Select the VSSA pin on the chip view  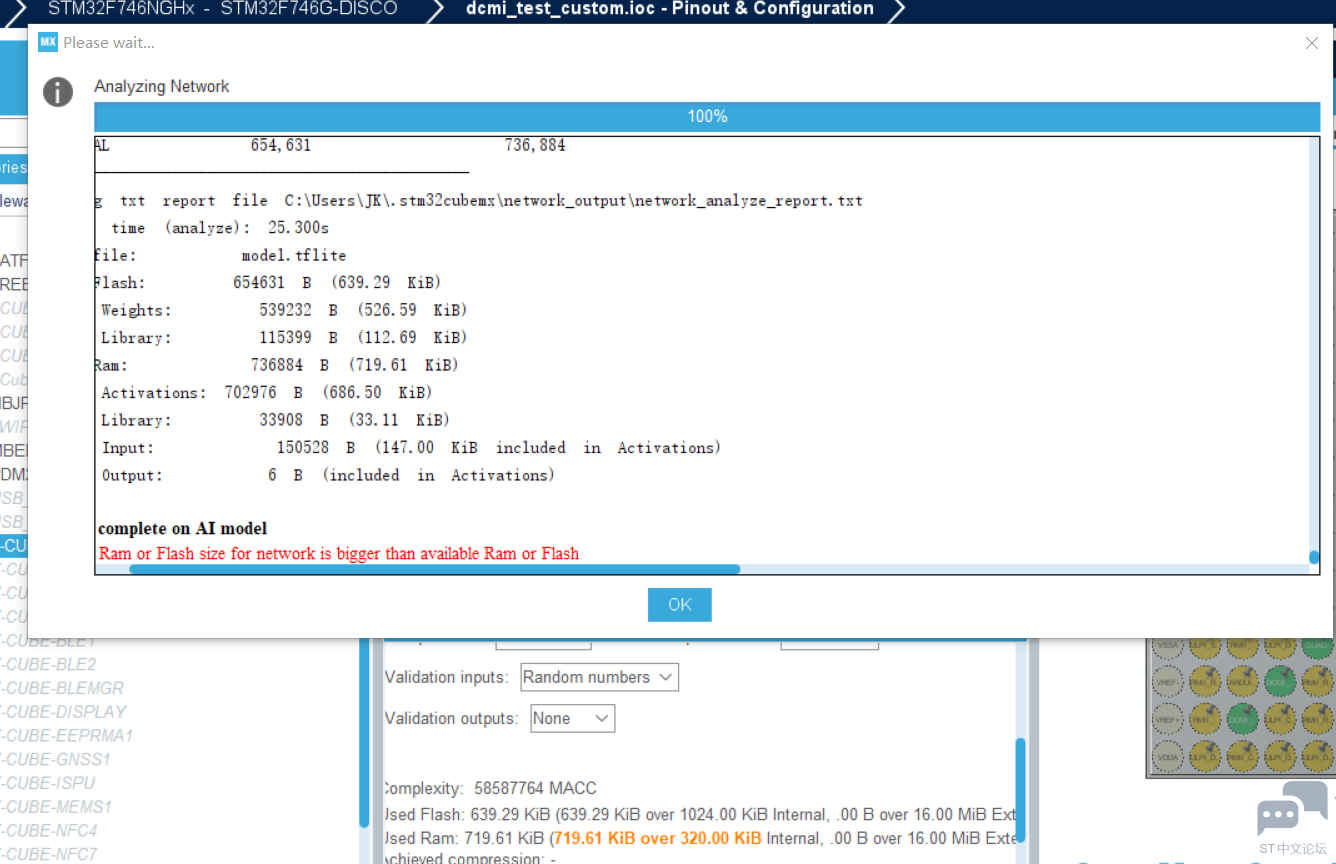coord(1168,648)
